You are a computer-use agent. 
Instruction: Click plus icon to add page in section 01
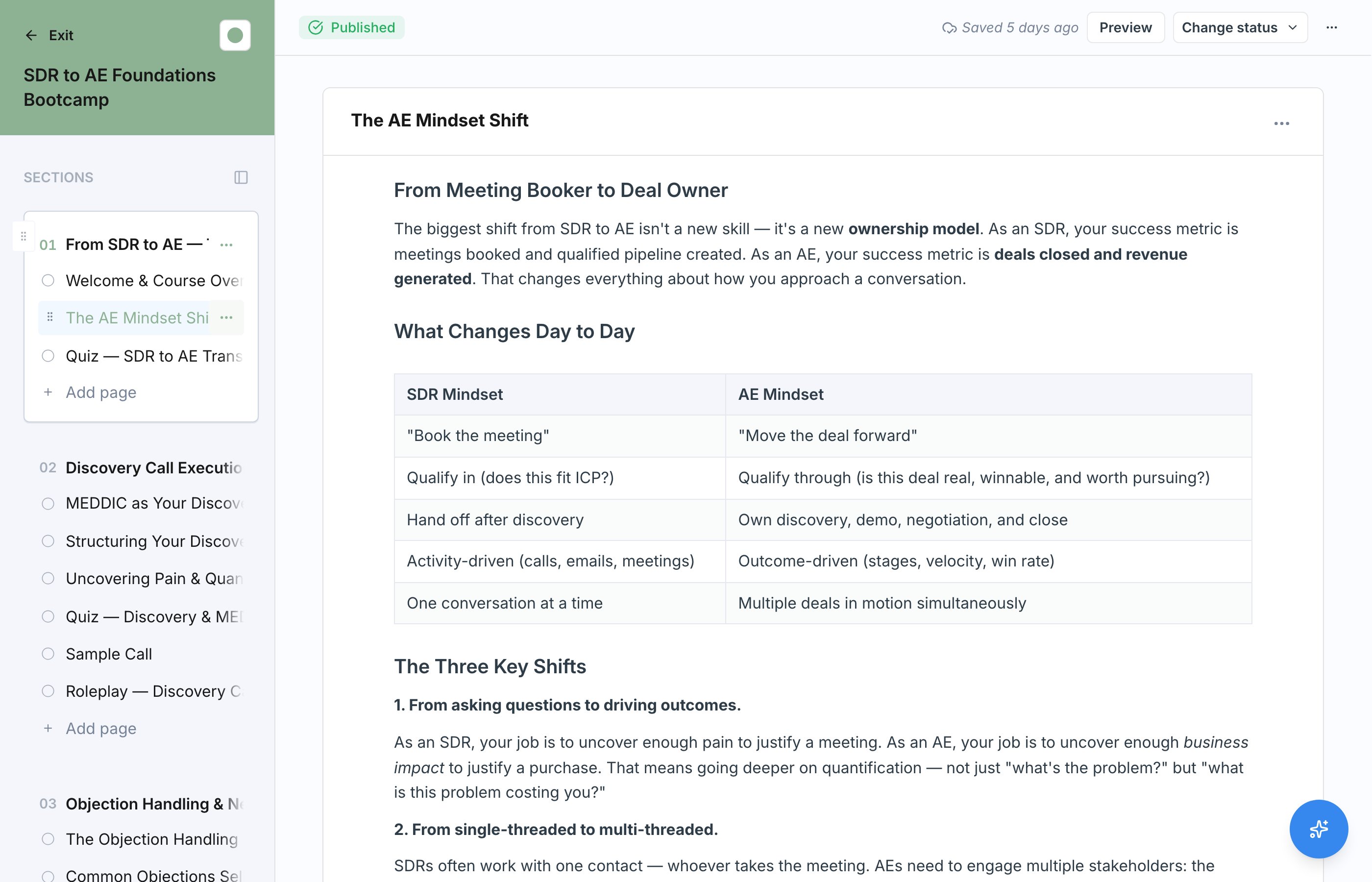(x=48, y=392)
